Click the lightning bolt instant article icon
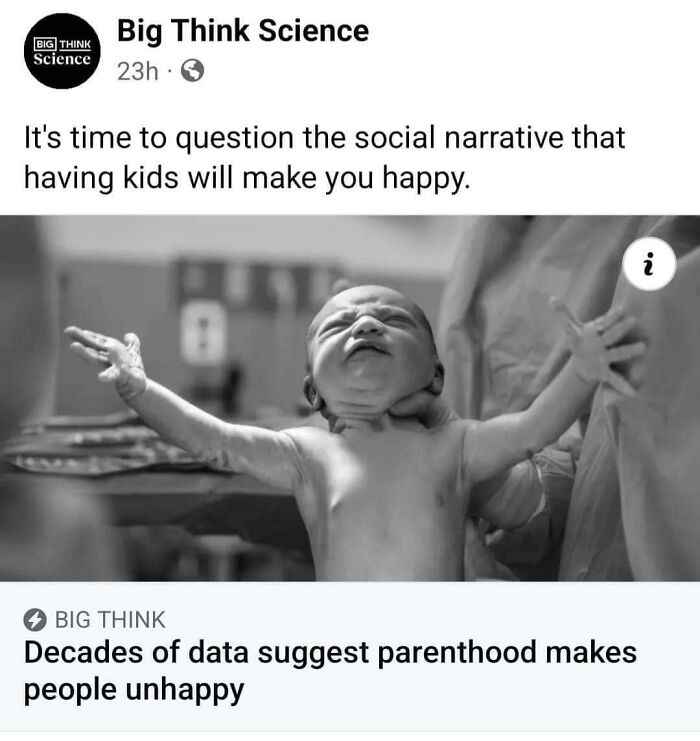 (34, 619)
